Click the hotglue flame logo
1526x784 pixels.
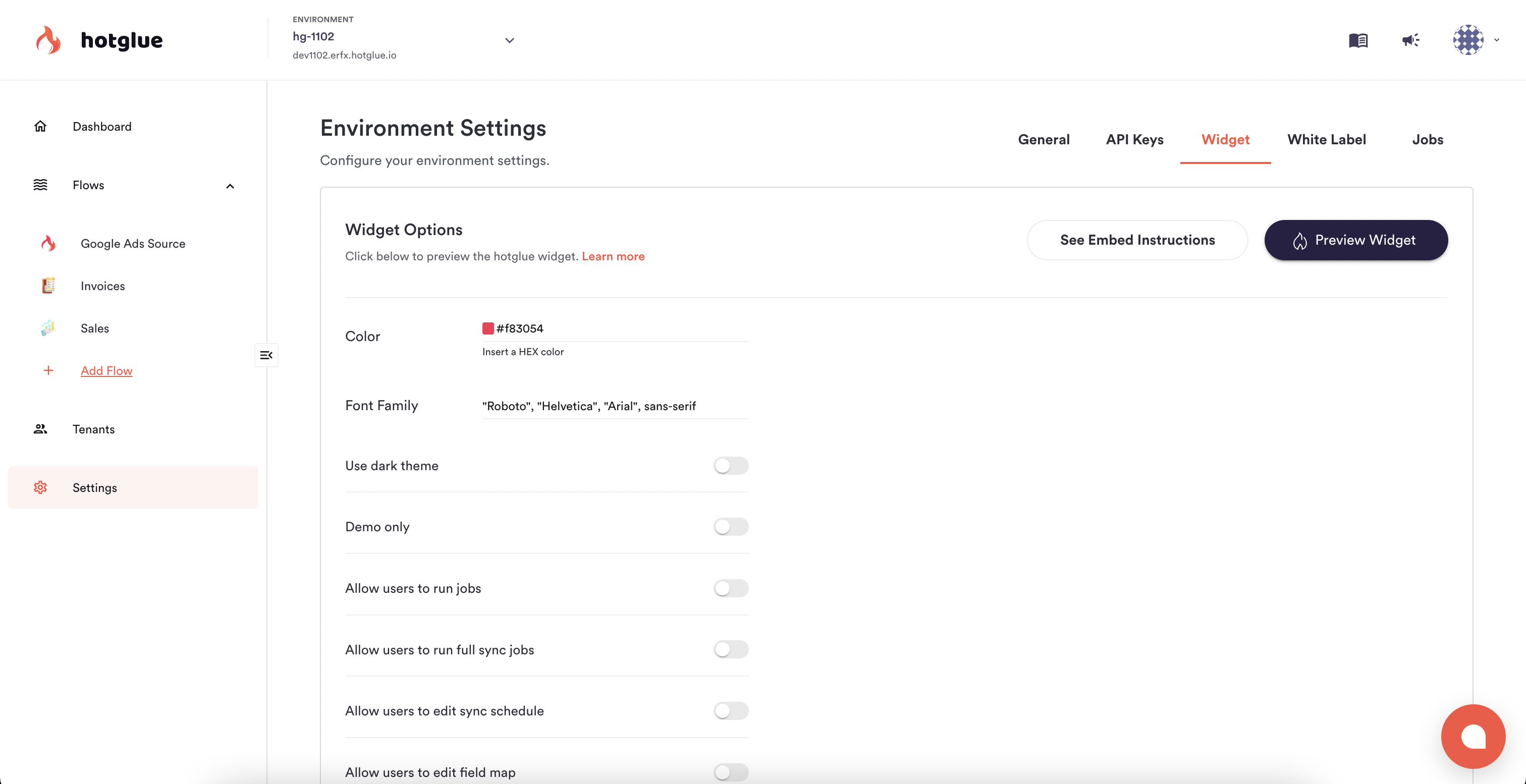click(48, 40)
